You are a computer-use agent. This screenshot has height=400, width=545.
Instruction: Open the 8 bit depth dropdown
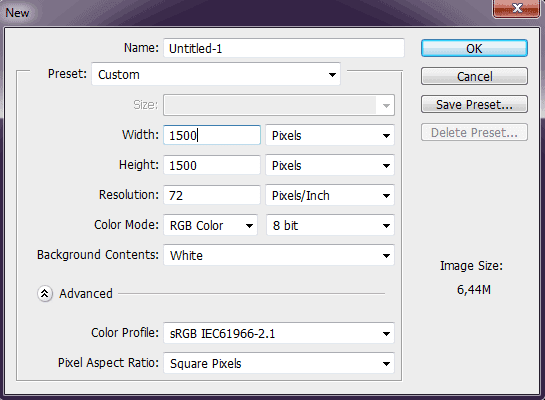point(330,225)
